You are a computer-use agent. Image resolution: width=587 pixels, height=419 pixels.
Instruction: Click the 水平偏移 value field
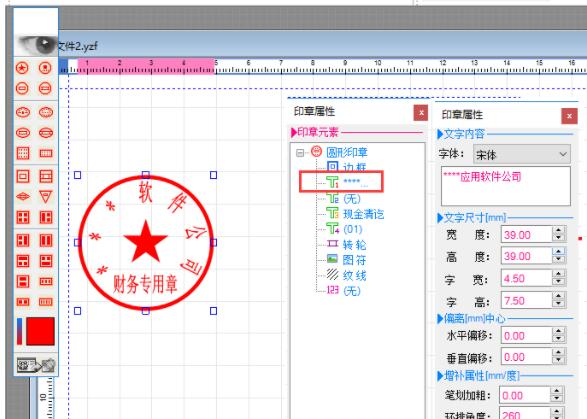point(526,335)
